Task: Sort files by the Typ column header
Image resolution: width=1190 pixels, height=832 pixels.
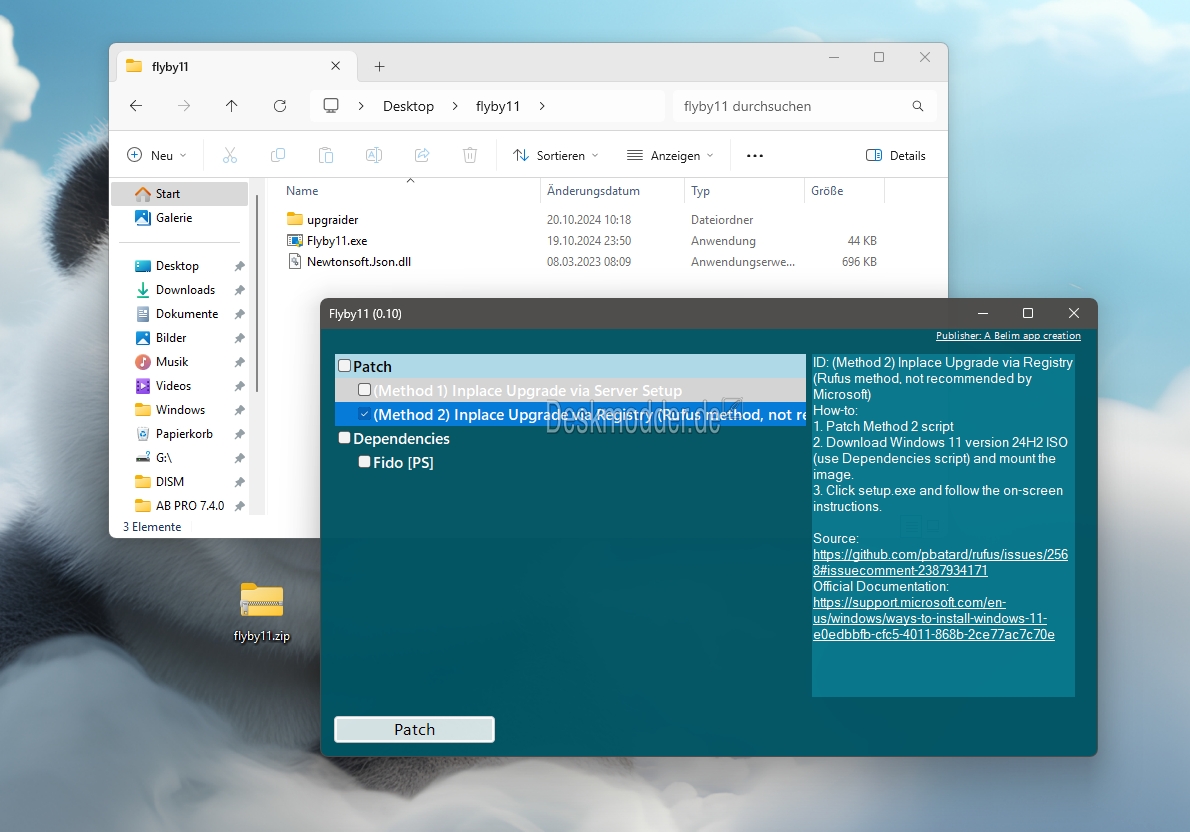Action: [x=700, y=191]
